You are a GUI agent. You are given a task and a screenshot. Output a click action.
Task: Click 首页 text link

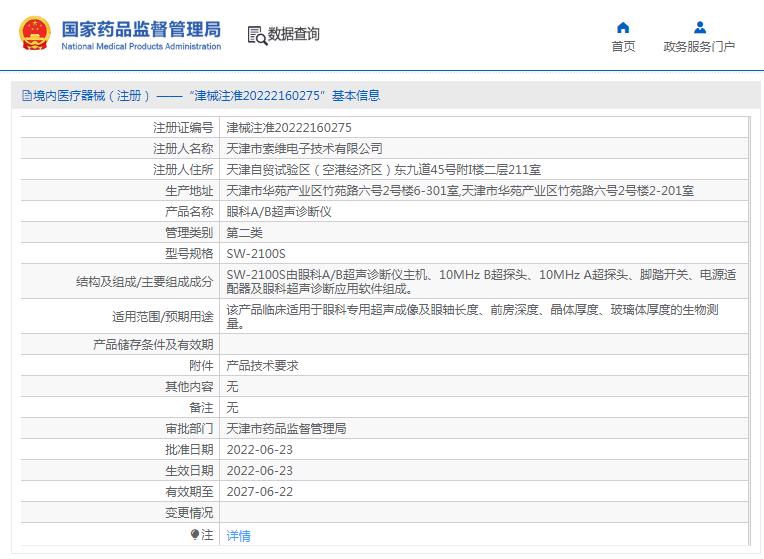pyautogui.click(x=623, y=46)
